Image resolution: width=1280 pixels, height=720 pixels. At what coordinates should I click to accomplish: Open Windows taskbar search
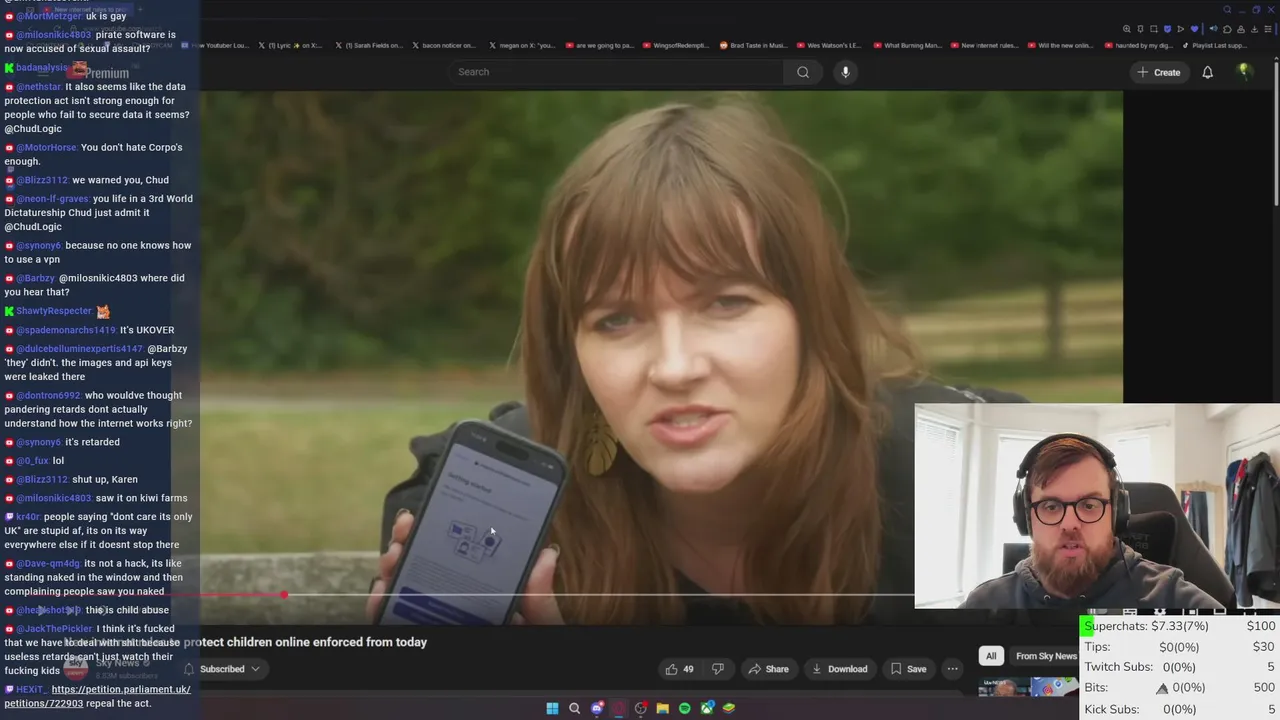(574, 708)
